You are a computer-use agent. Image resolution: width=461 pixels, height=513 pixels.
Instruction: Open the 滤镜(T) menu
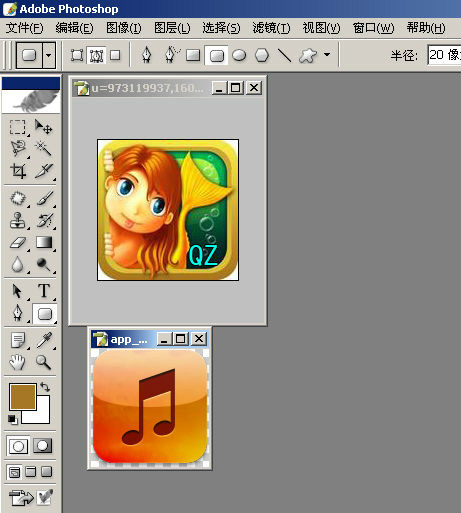coord(271,28)
